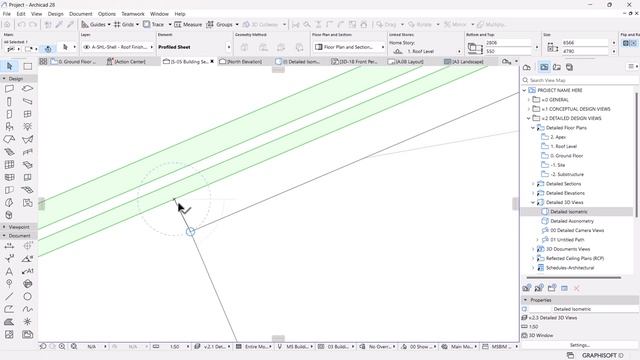The width and height of the screenshot is (640, 360).
Task: Open Floor Plan and Section dropdown
Action: pos(349,47)
